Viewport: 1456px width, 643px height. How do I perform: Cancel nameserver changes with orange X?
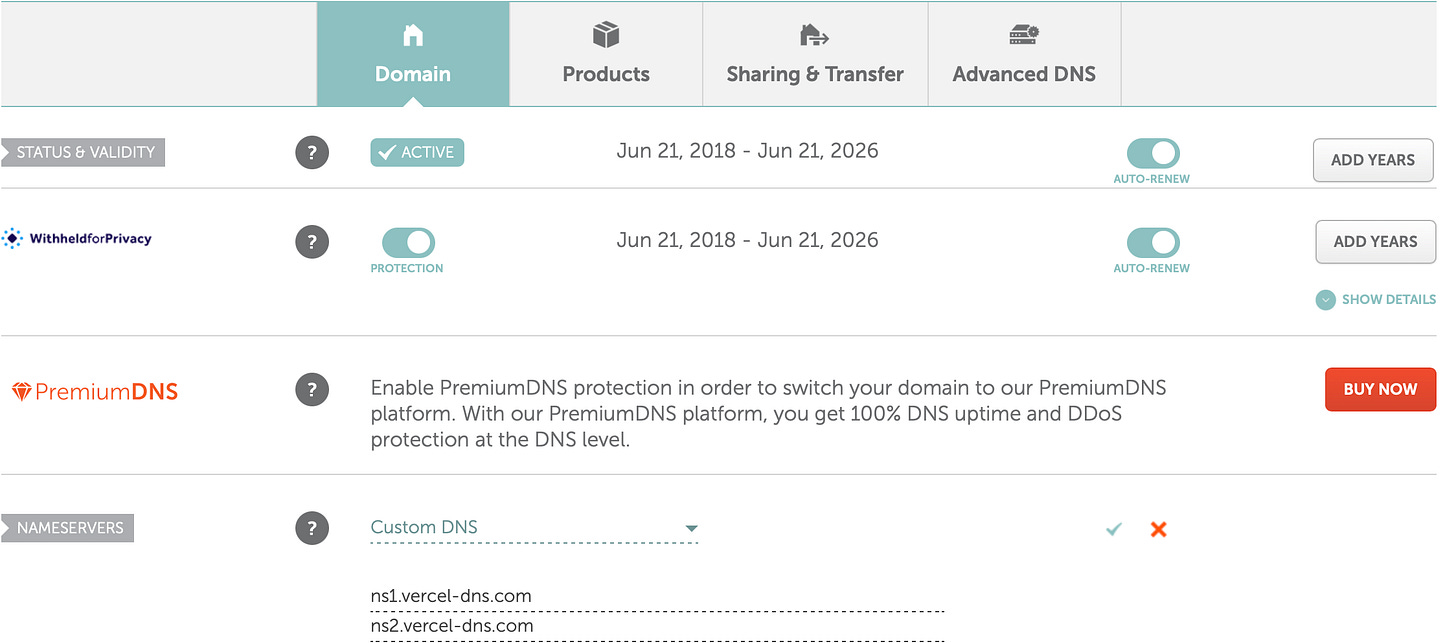tap(1158, 529)
